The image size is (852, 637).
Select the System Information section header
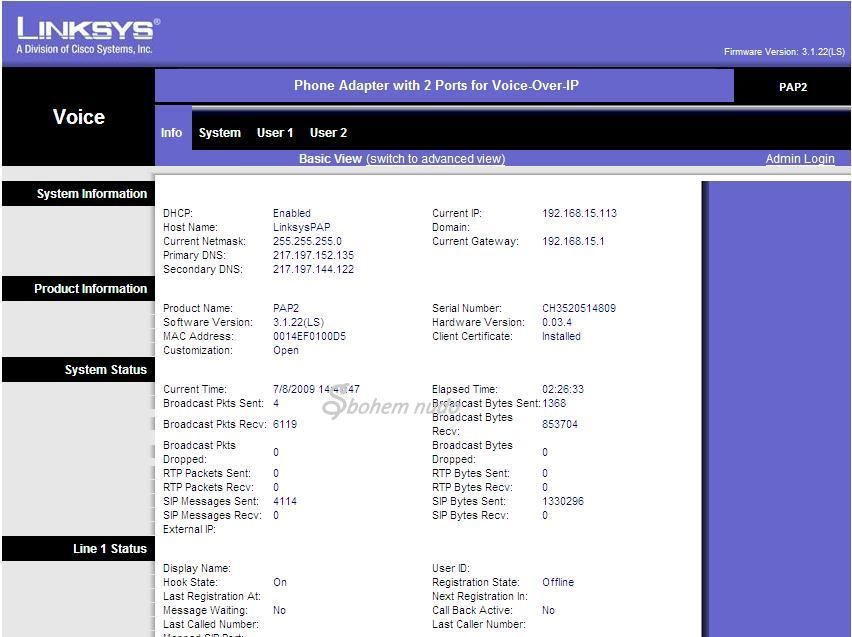point(91,194)
